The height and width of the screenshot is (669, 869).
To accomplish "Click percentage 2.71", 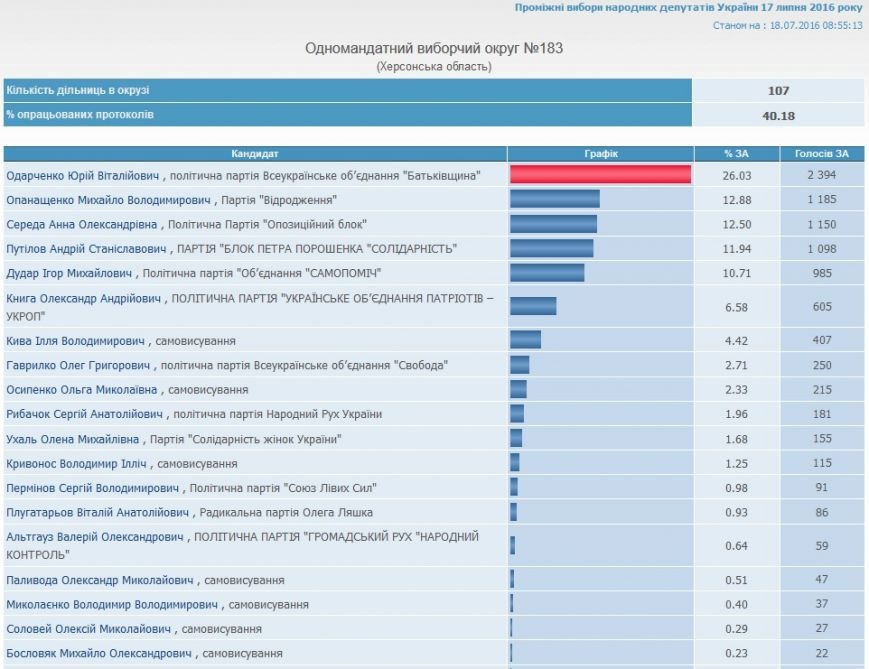I will 737,365.
